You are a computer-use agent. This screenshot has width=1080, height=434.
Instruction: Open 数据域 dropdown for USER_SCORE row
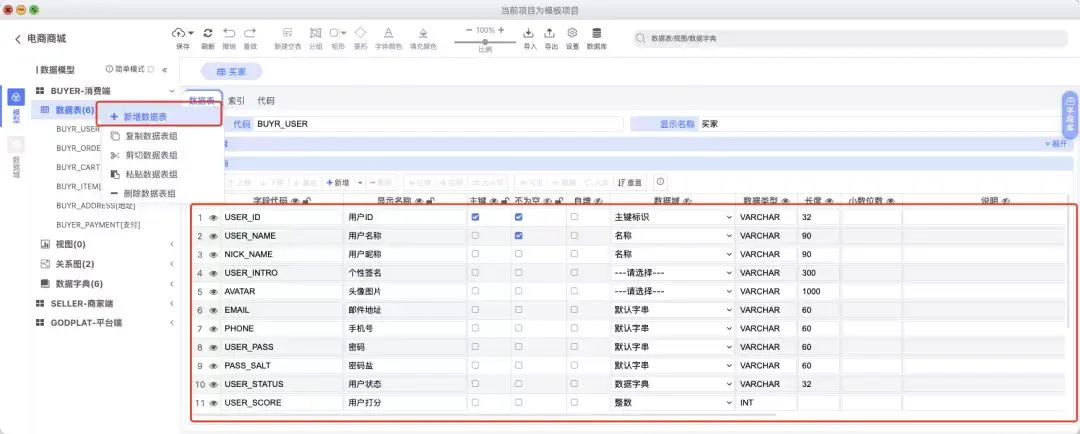pyautogui.click(x=672, y=402)
